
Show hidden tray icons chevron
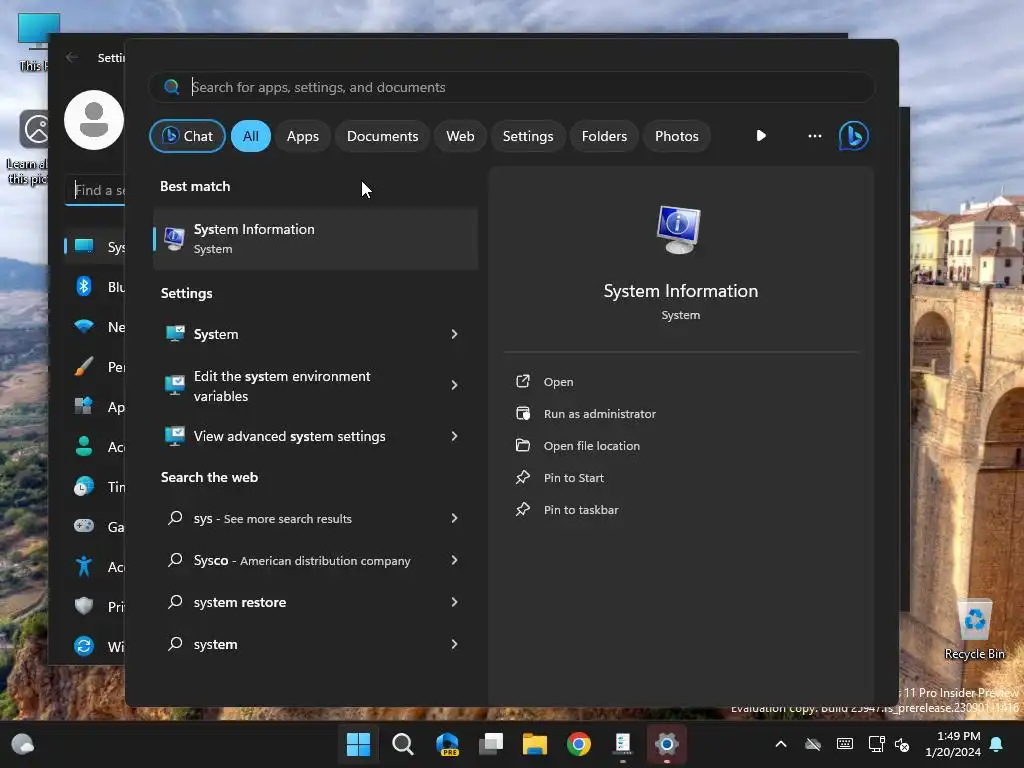tap(780, 744)
